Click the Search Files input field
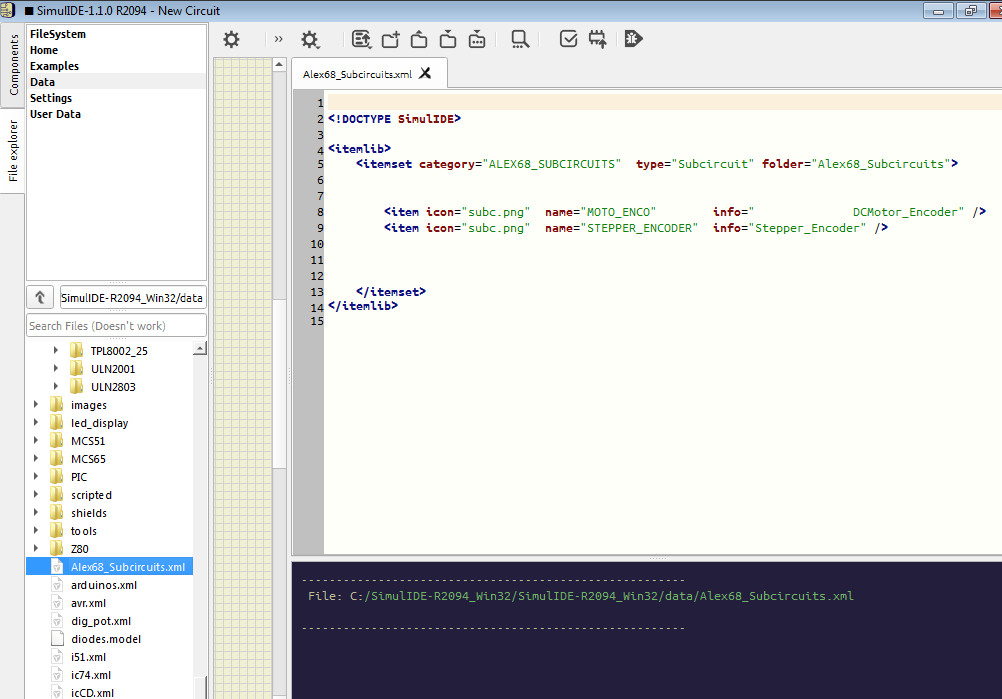This screenshot has width=1002, height=699. pos(116,325)
